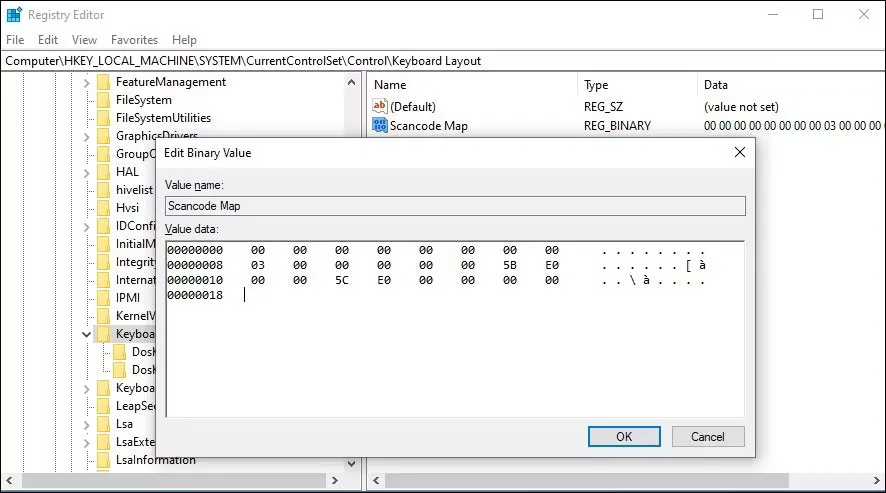This screenshot has width=886, height=493.
Task: Select the LeapSecondInformation folder icon
Action: [x=103, y=406]
